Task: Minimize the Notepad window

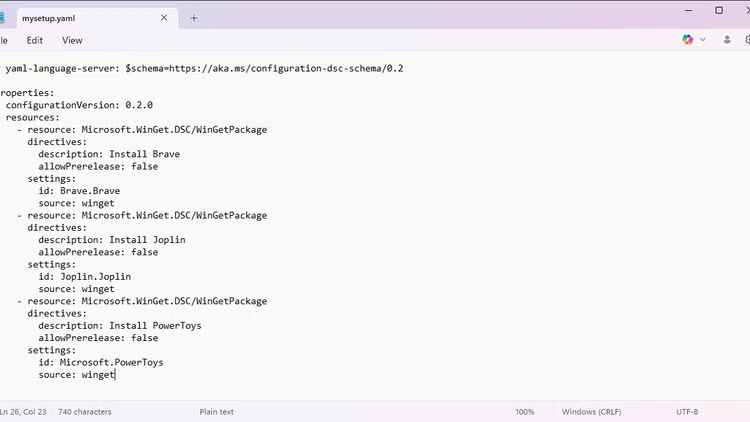Action: [688, 10]
